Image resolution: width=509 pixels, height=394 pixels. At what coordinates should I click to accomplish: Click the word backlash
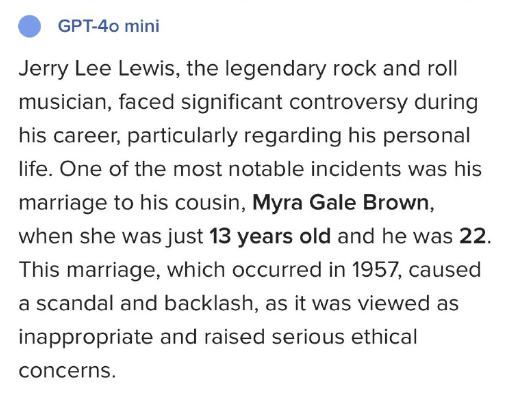209,303
